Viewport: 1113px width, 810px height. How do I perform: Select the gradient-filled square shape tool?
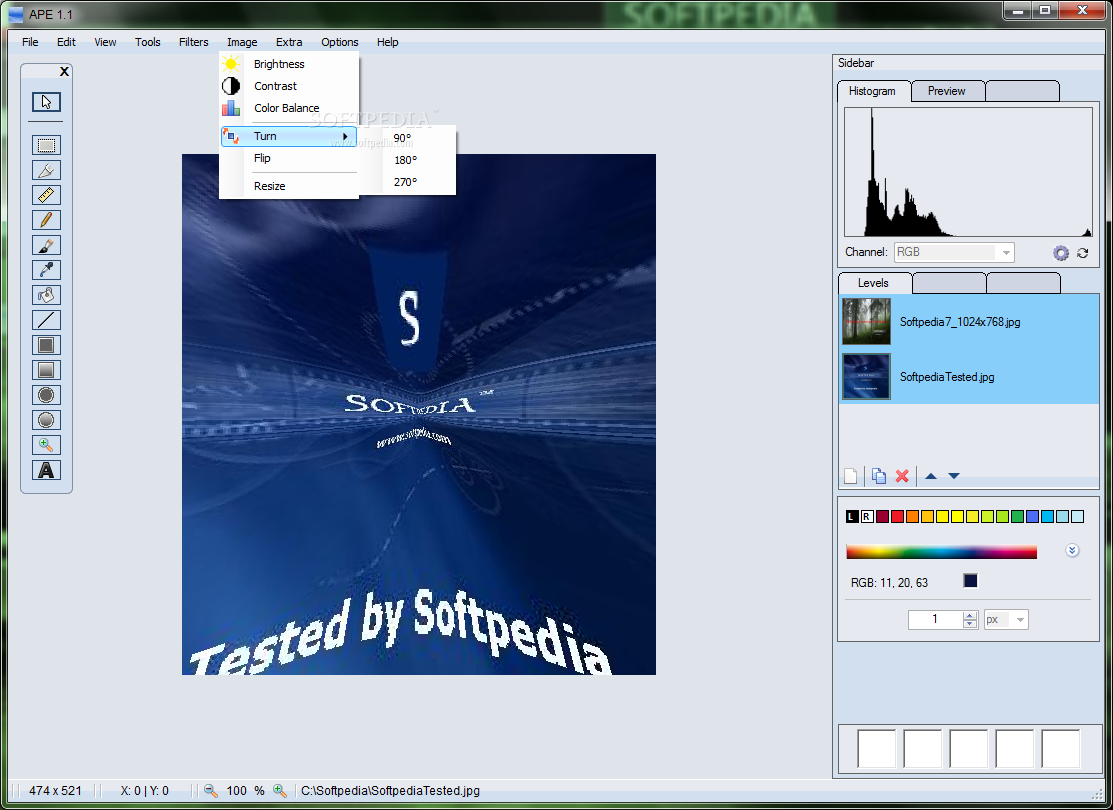tap(46, 370)
